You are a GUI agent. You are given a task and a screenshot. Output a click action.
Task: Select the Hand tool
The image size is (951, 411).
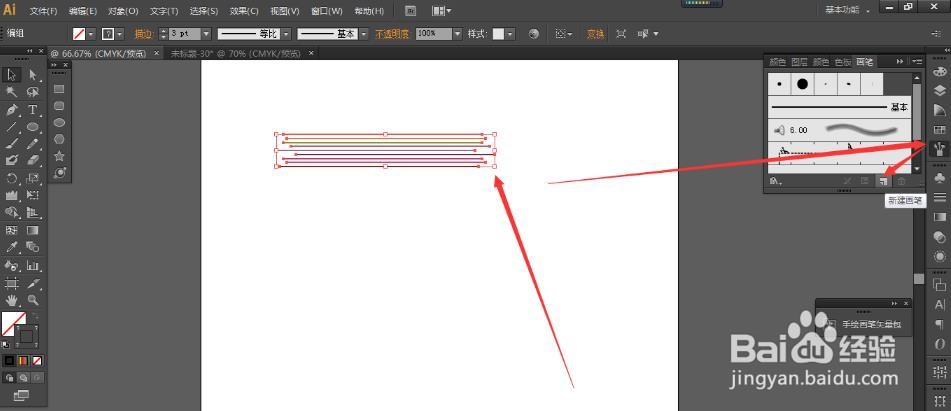coord(12,300)
